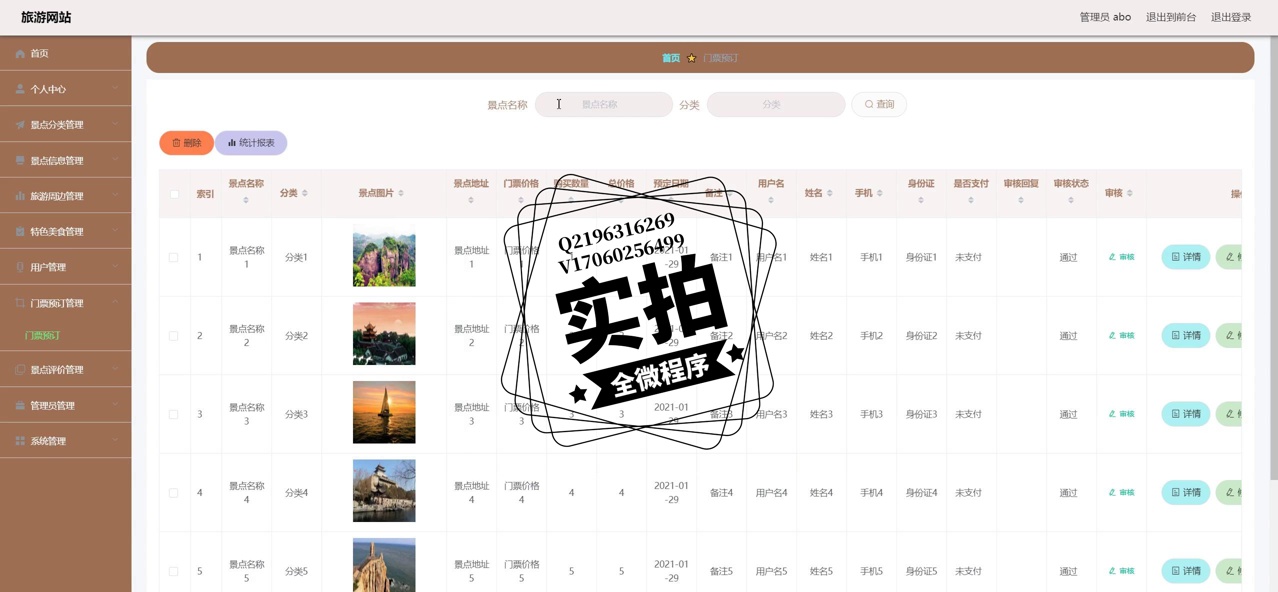Check the checkbox for row 2

pos(174,336)
